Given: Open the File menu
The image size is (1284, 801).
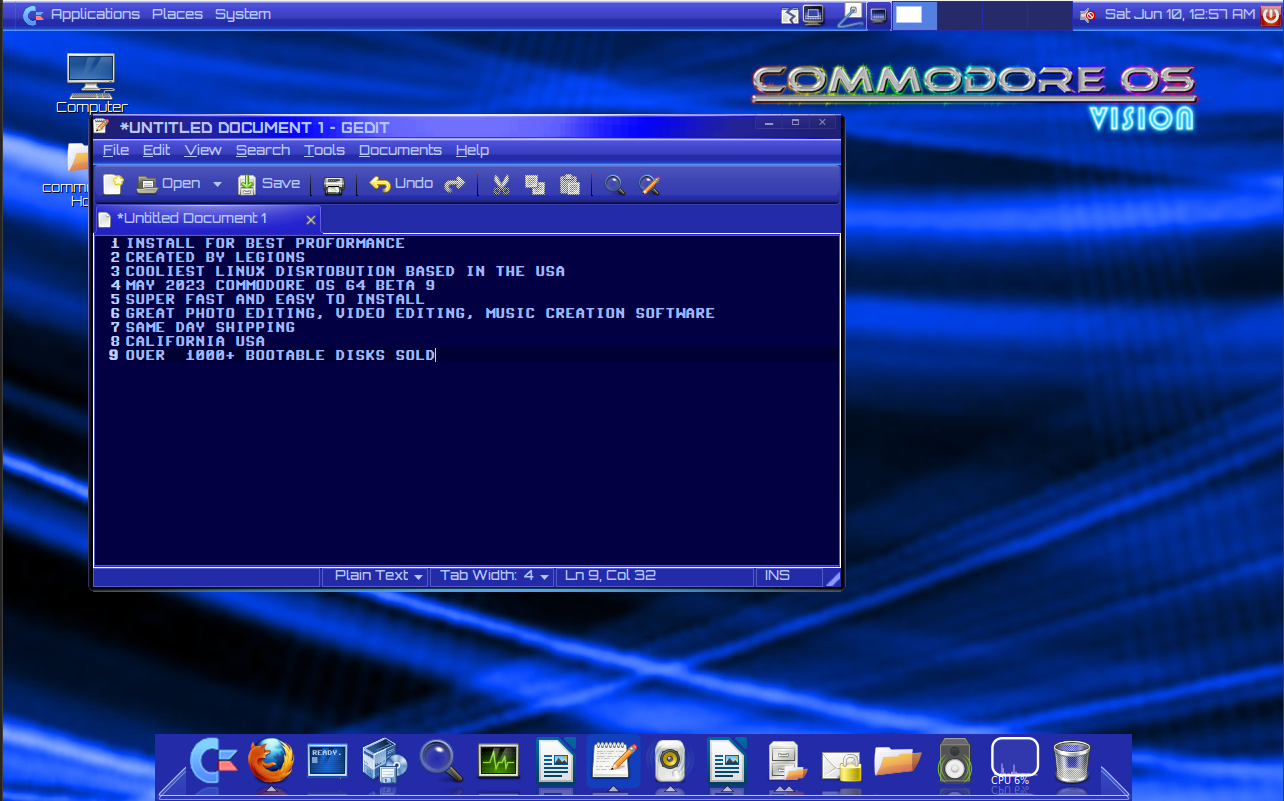Looking at the screenshot, I should pos(116,150).
